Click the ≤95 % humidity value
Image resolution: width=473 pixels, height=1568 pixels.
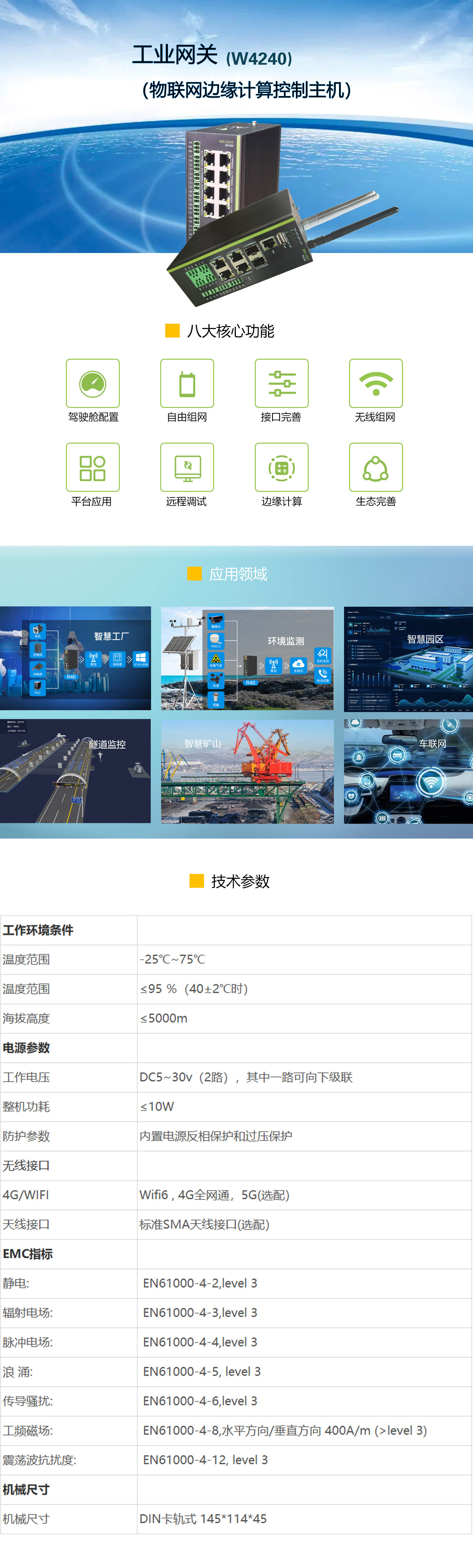point(194,989)
